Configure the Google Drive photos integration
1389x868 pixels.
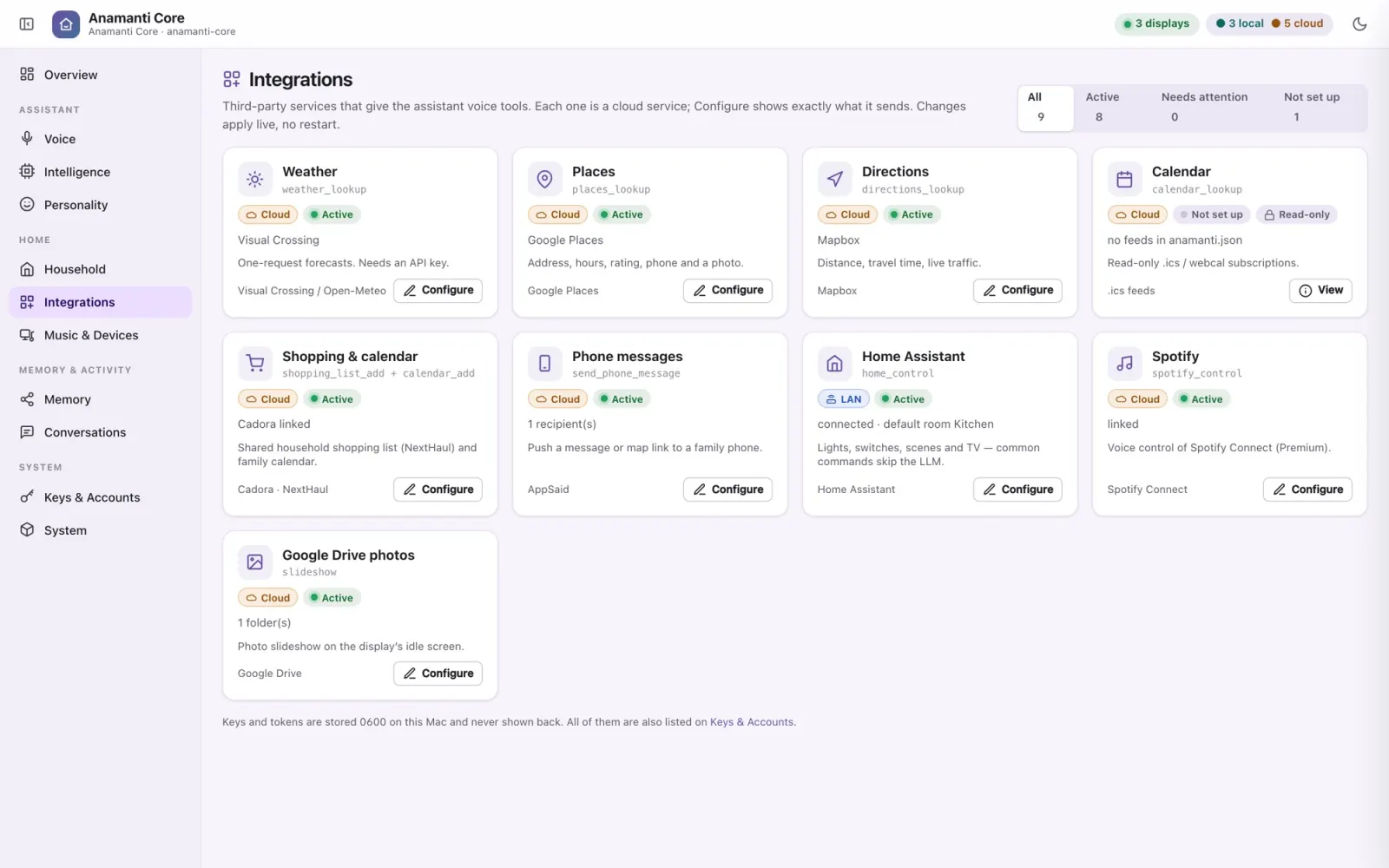click(438, 674)
